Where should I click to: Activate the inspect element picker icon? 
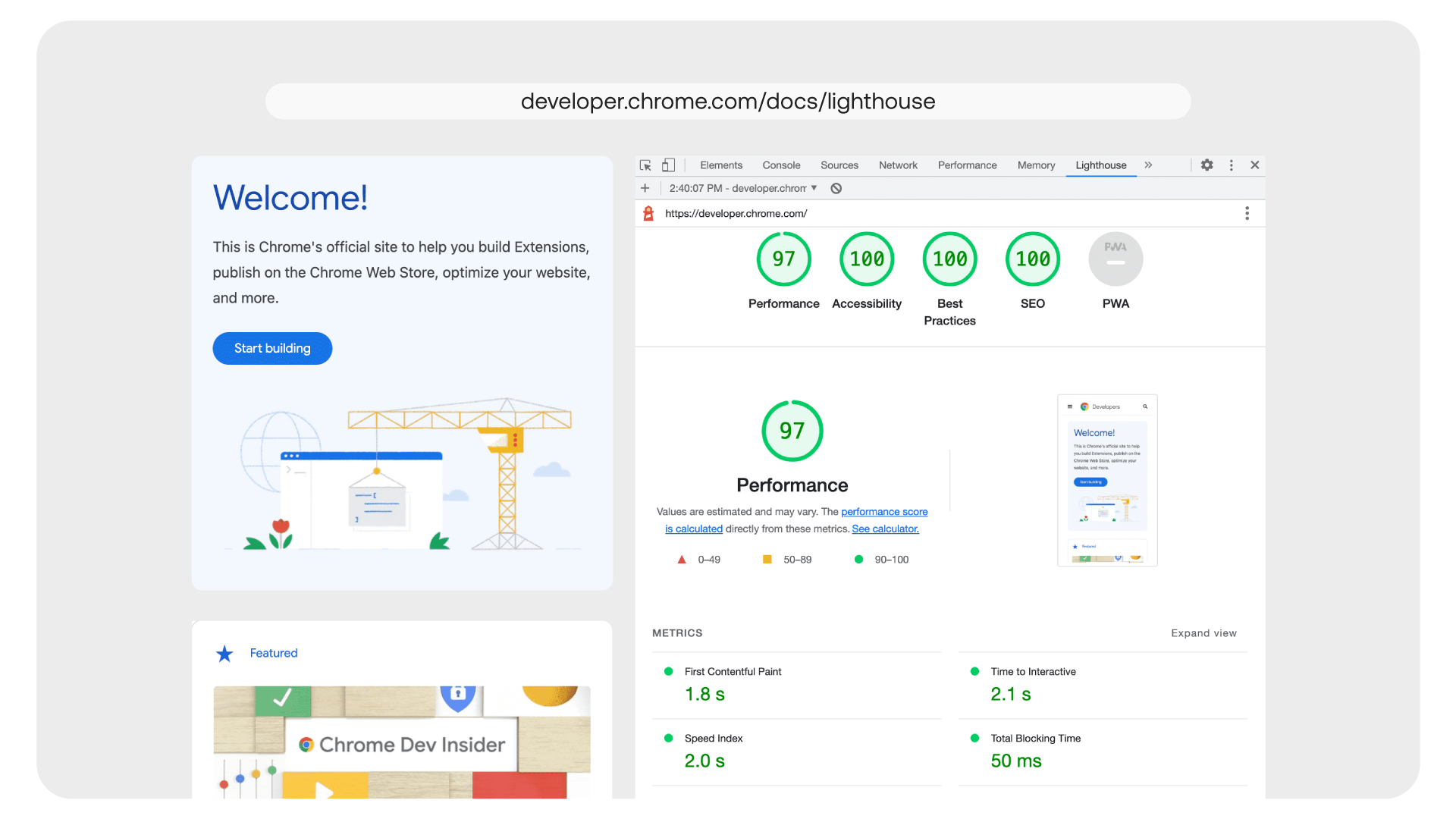click(645, 165)
